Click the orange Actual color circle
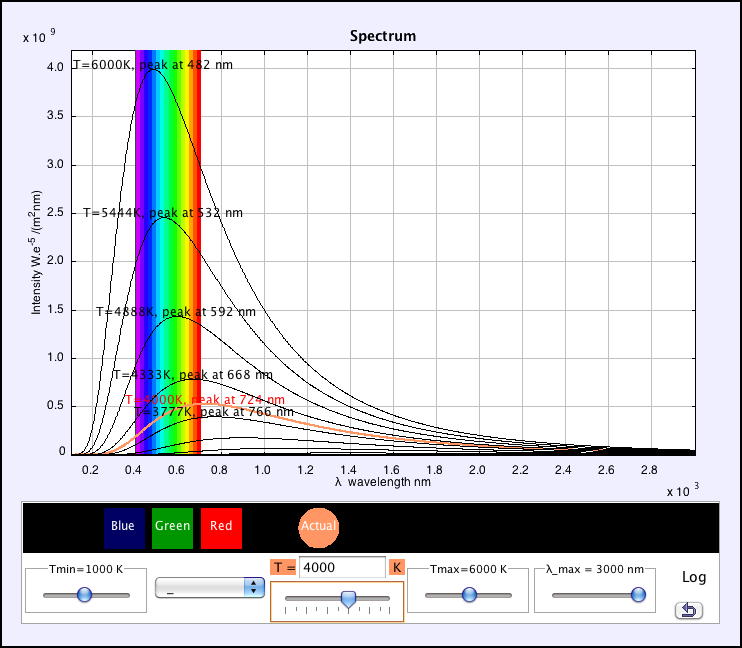 click(x=319, y=527)
